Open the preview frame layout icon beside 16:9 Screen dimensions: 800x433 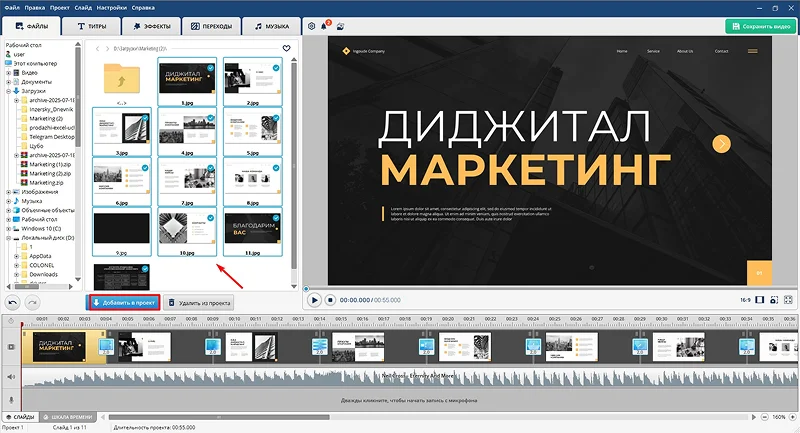click(760, 300)
